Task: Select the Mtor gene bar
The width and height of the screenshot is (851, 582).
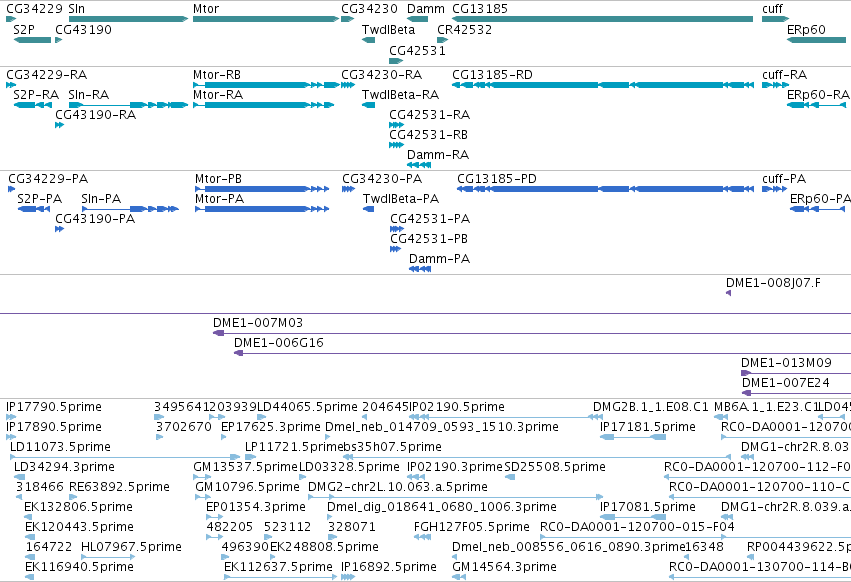Action: pos(266,19)
